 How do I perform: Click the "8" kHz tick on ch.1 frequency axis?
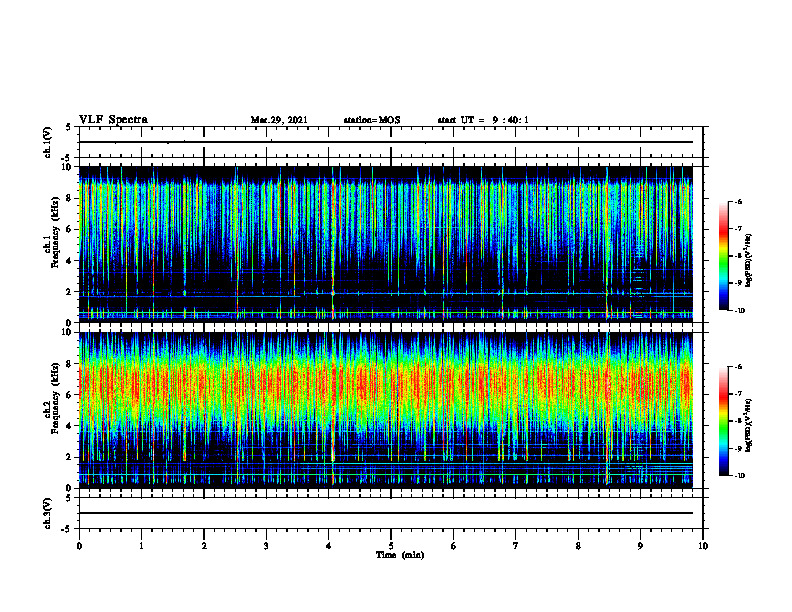(x=69, y=198)
